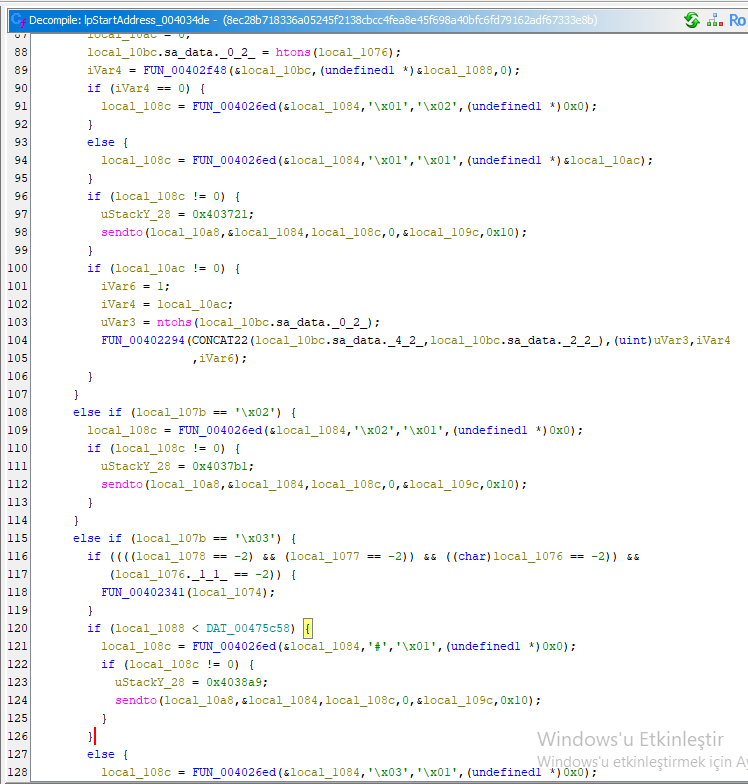Select the sendto call on line 124
The height and width of the screenshot is (784, 748).
coord(136,700)
